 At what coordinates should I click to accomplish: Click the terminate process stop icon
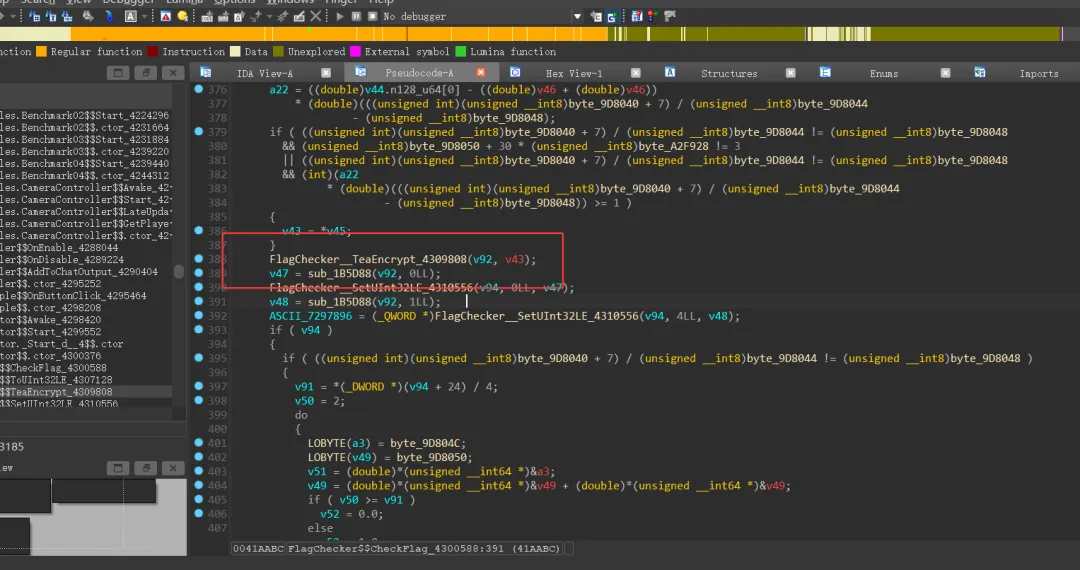(373, 16)
